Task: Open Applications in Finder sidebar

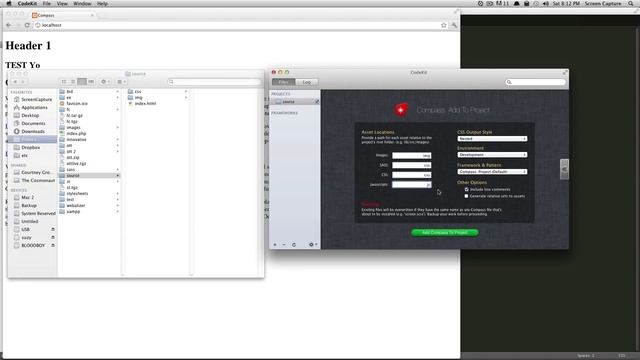Action: pos(34,107)
